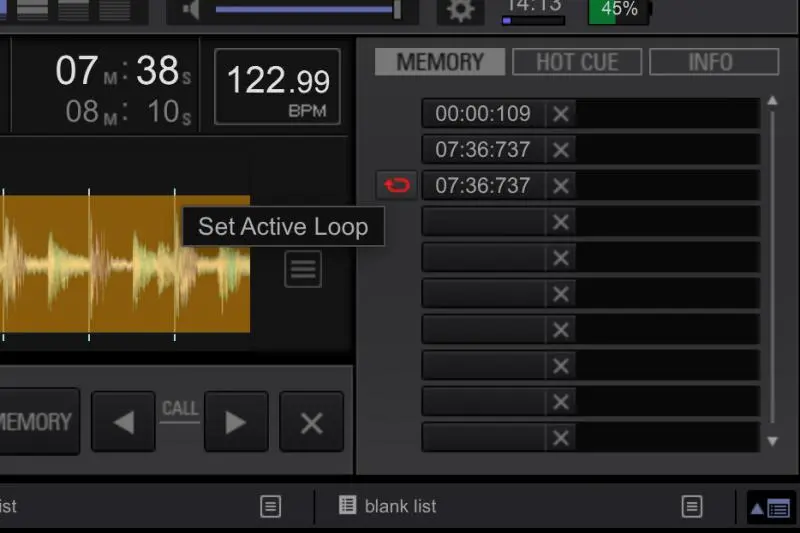Click the X delete cue button beside CALL
The image size is (800, 533).
pos(311,422)
